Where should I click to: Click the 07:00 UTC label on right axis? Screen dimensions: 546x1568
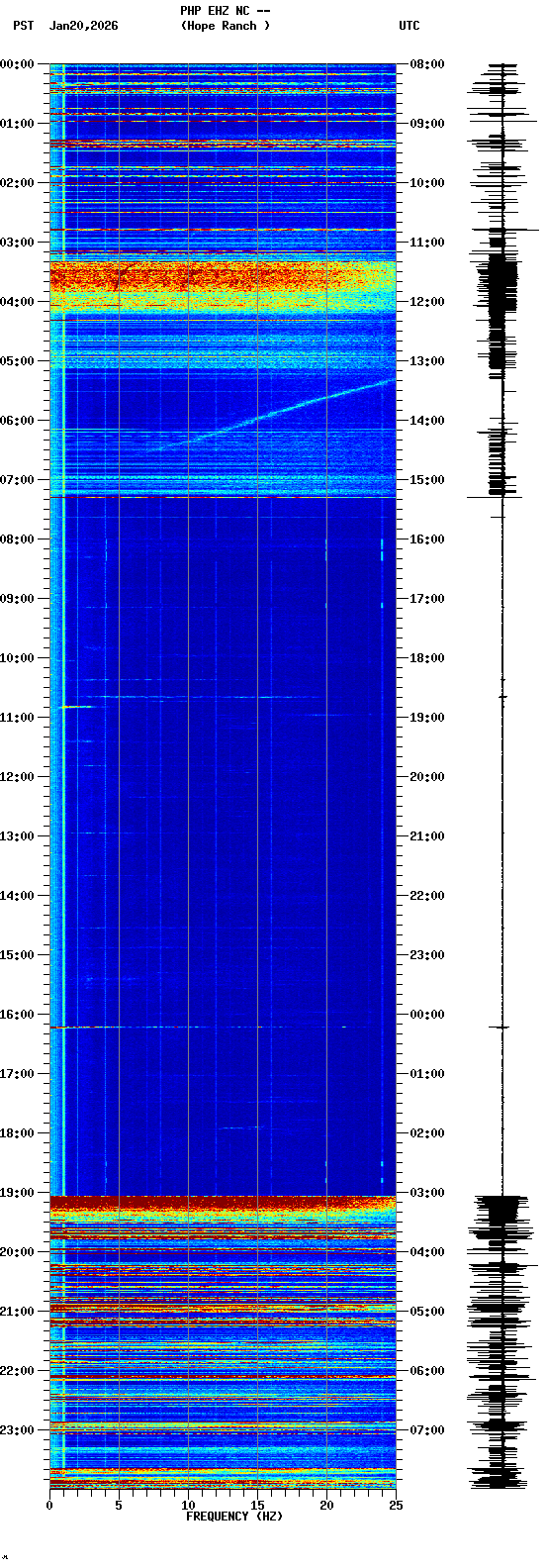click(x=427, y=1430)
